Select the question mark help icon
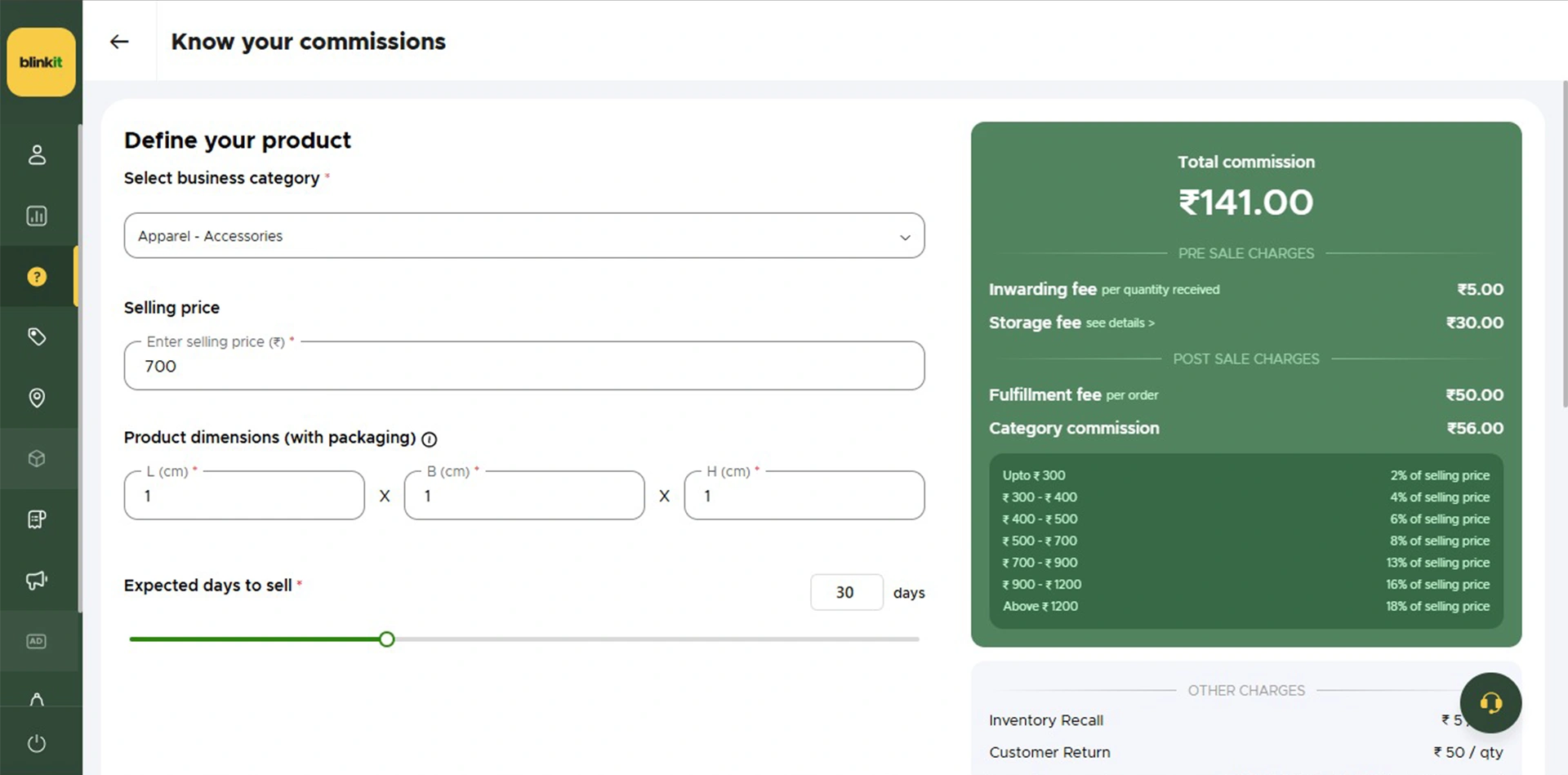Image resolution: width=1568 pixels, height=775 pixels. 37,277
